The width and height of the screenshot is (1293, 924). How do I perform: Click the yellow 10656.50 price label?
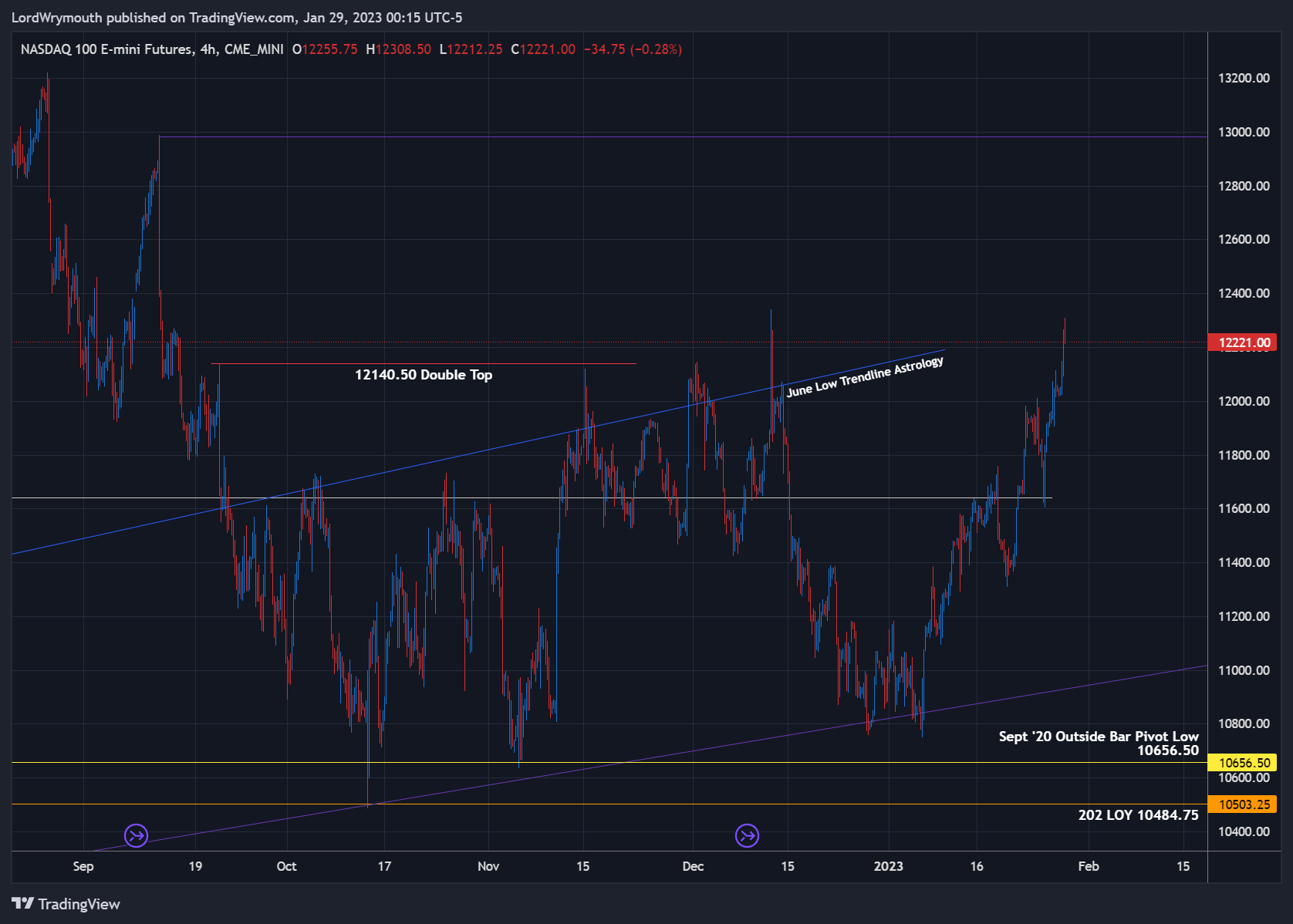click(1242, 763)
